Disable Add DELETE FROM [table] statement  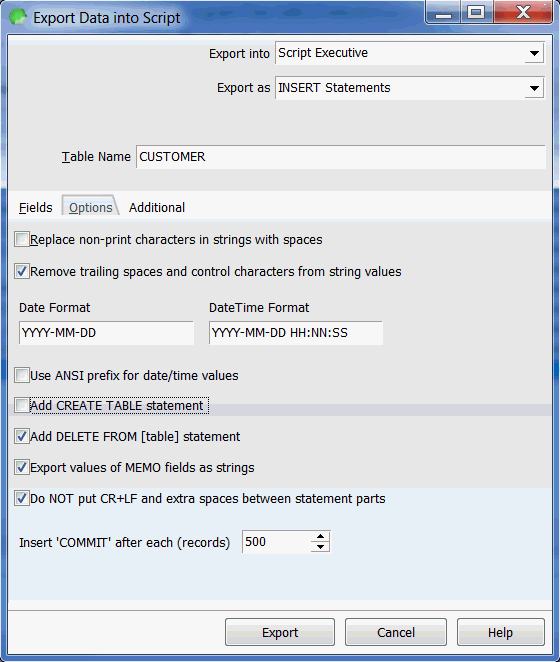pos(22,436)
